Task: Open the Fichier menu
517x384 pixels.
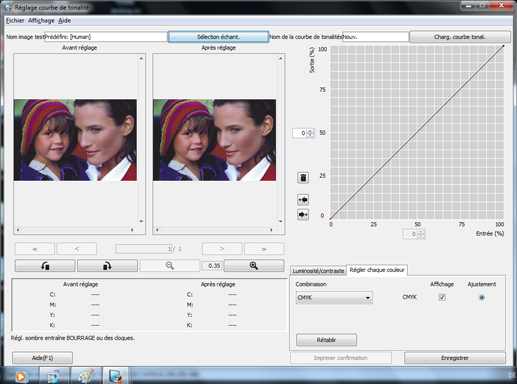Action: click(x=15, y=20)
